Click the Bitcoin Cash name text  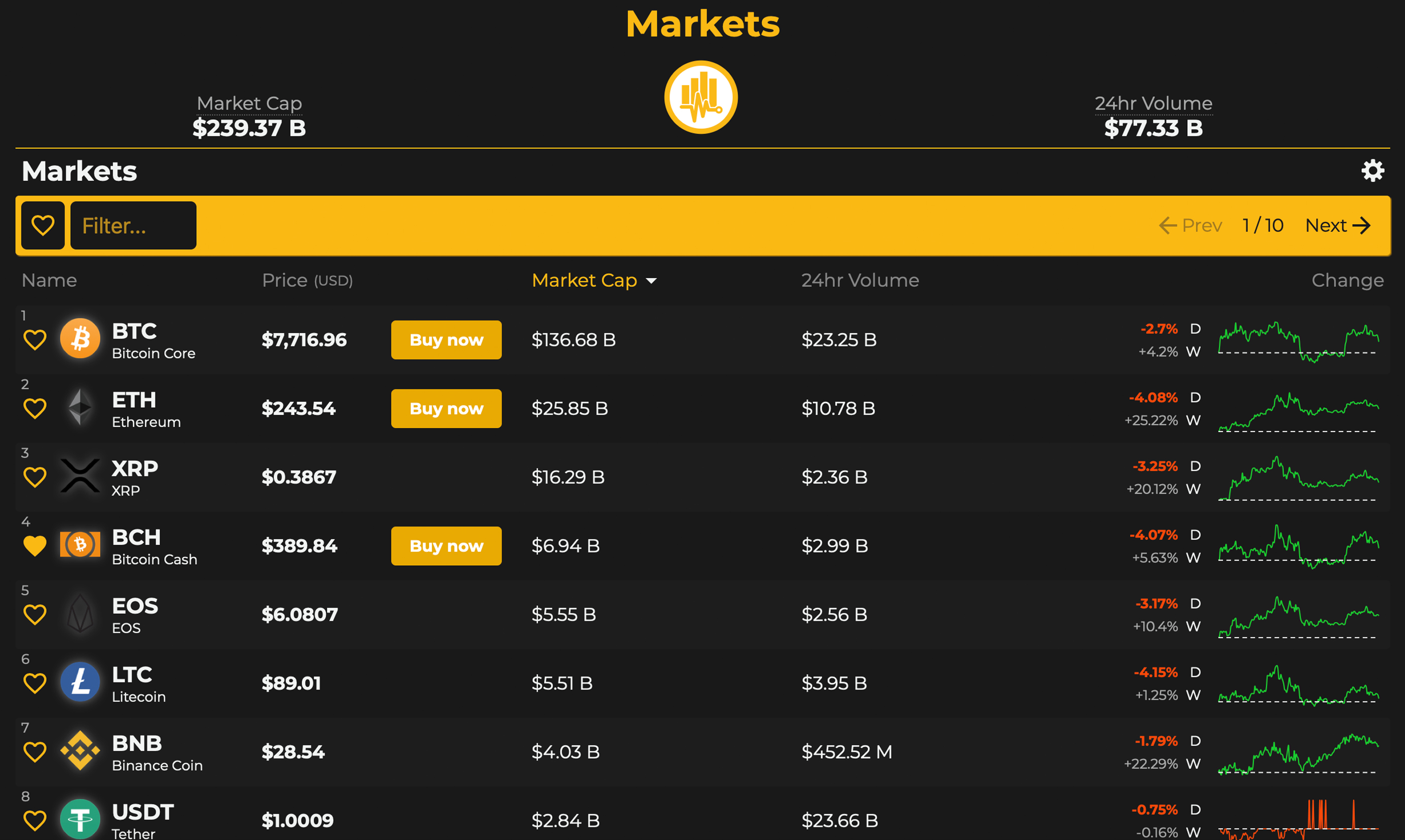click(155, 559)
